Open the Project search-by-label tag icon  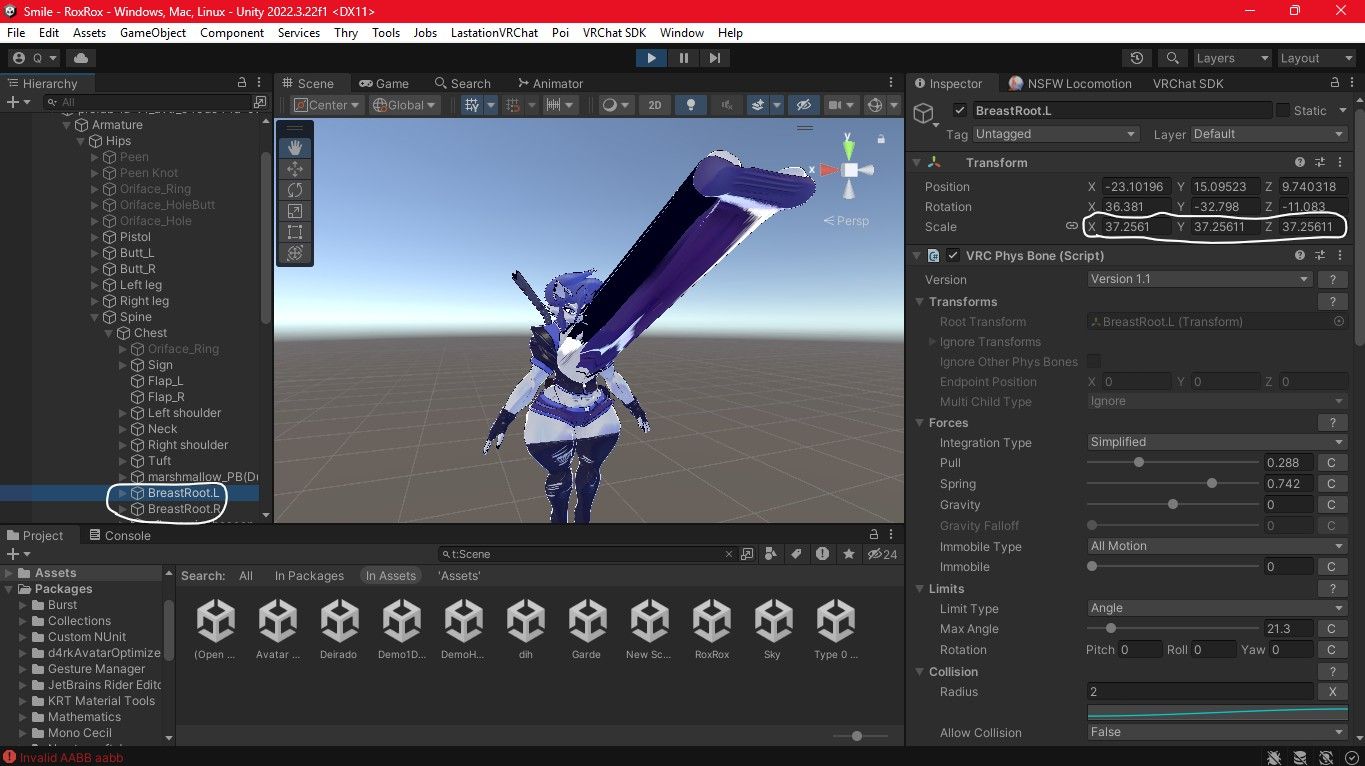pos(797,554)
